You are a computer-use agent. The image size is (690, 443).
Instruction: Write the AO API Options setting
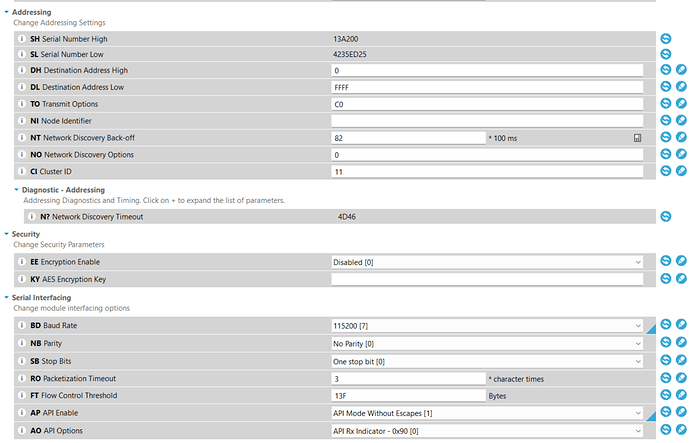pos(681,429)
